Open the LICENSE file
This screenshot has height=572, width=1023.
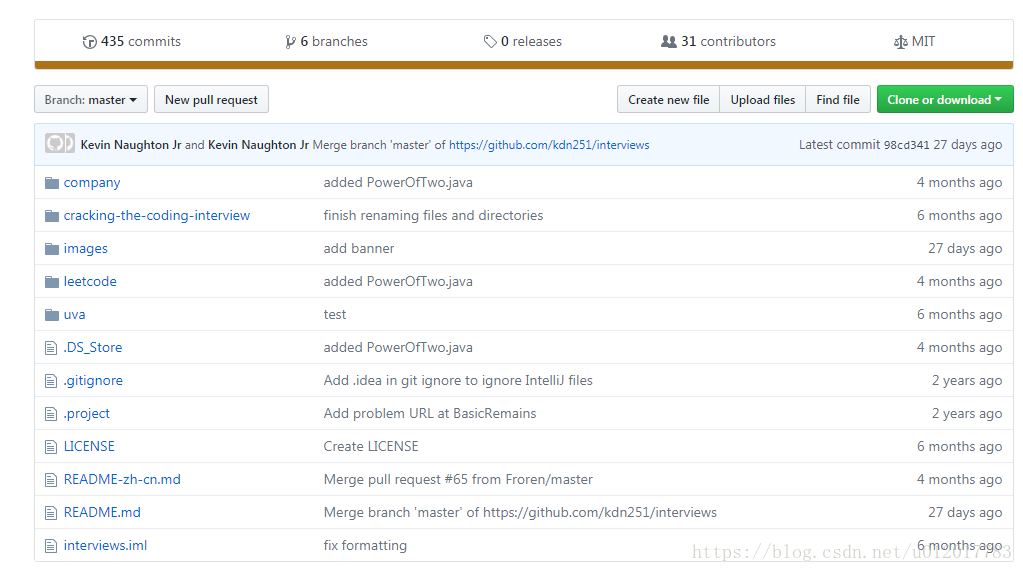89,446
